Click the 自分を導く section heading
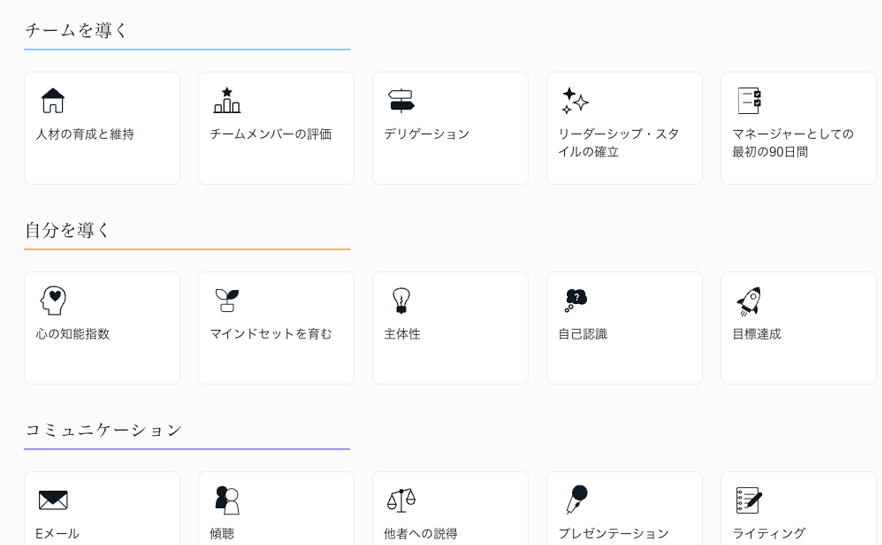Screen dimensions: 882x545 68,230
